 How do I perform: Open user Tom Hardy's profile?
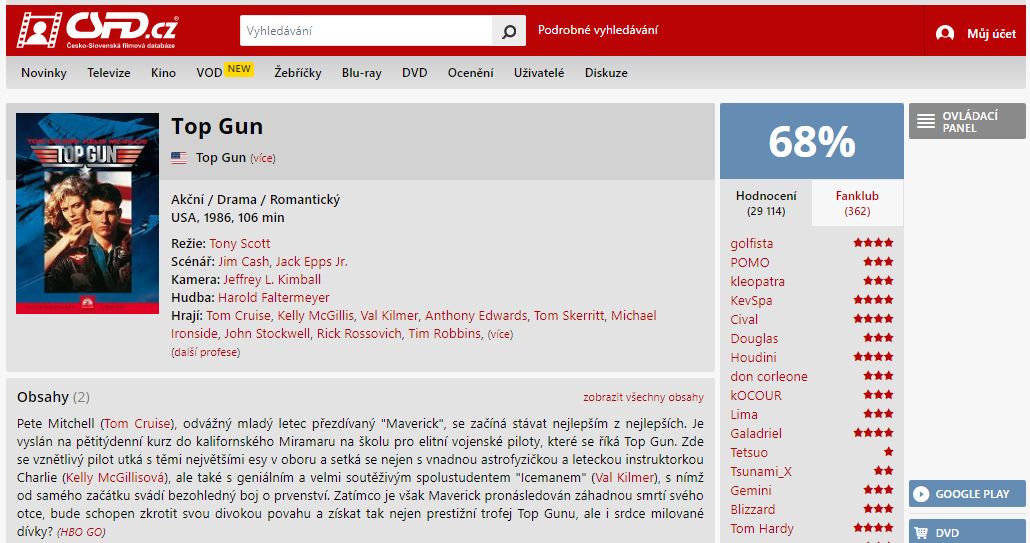click(762, 529)
